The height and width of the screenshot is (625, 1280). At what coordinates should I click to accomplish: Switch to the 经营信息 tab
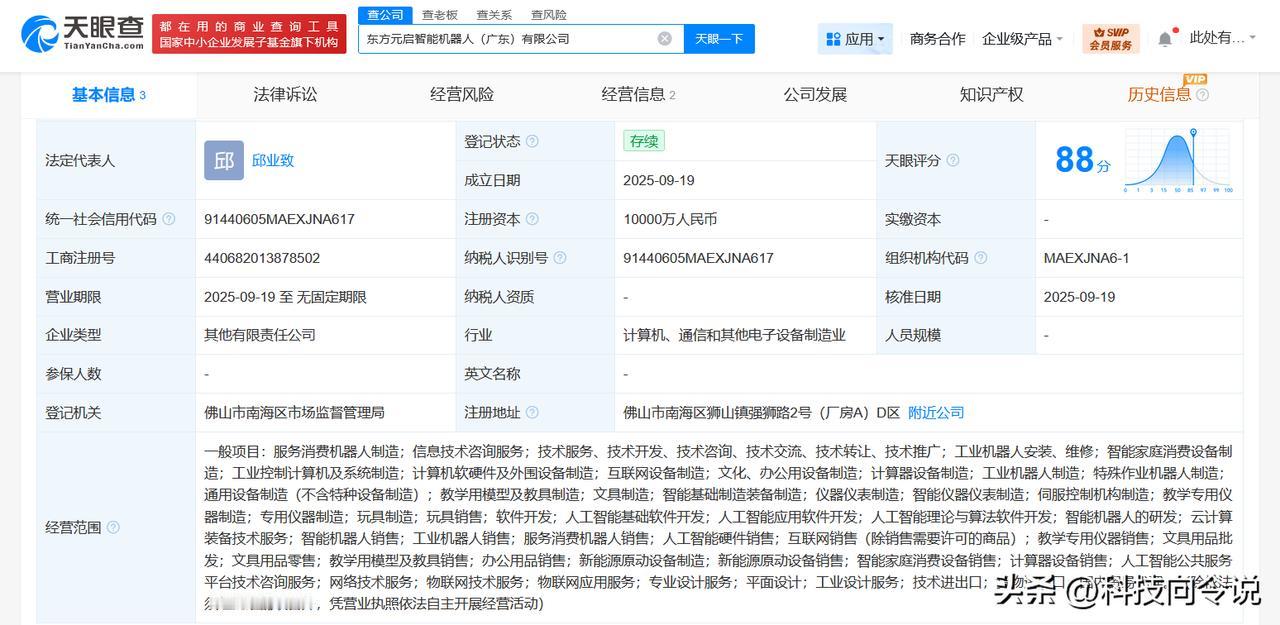coord(638,95)
